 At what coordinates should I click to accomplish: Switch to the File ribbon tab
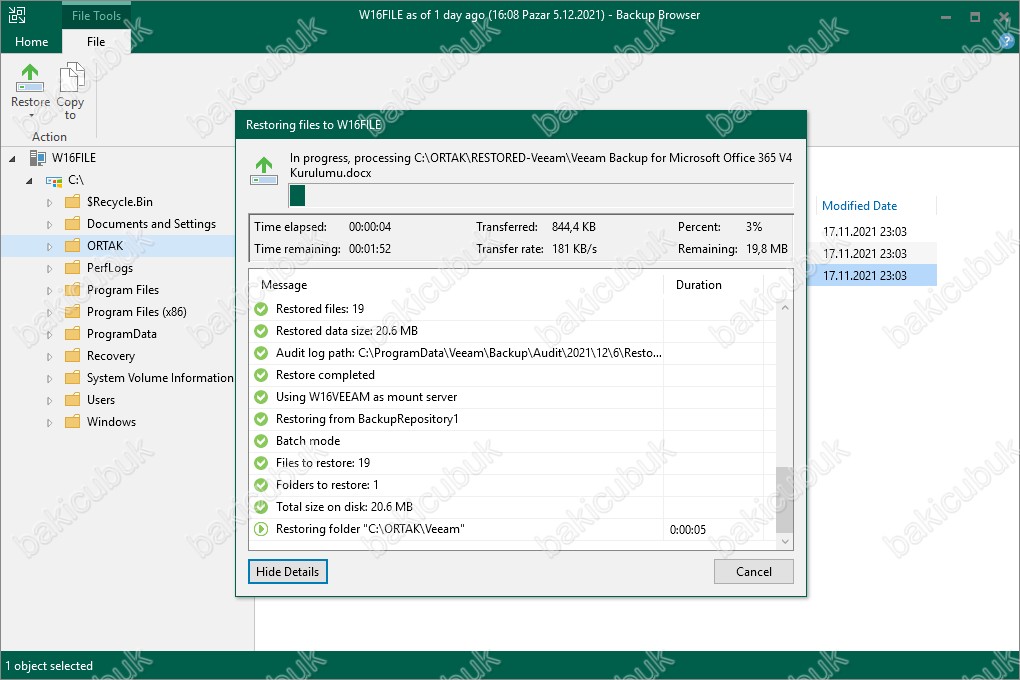pyautogui.click(x=96, y=42)
